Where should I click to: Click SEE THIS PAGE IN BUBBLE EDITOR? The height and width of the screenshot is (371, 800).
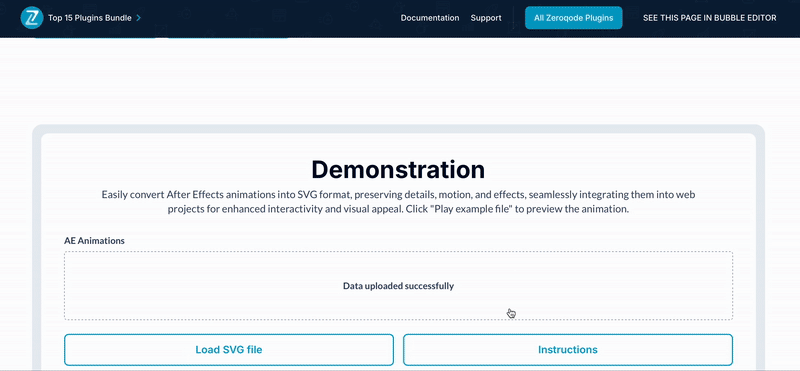709,18
